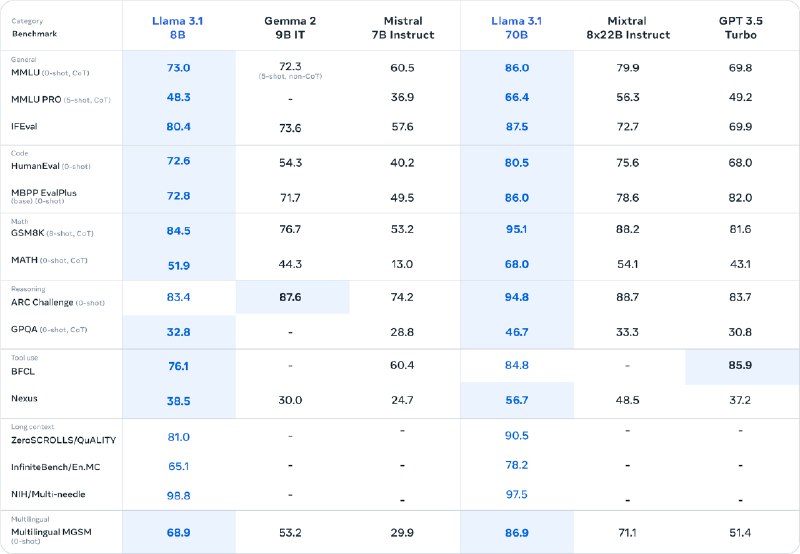Image resolution: width=800 pixels, height=554 pixels.
Task: Select the Gemma 2 9B IT header
Action: click(x=290, y=28)
